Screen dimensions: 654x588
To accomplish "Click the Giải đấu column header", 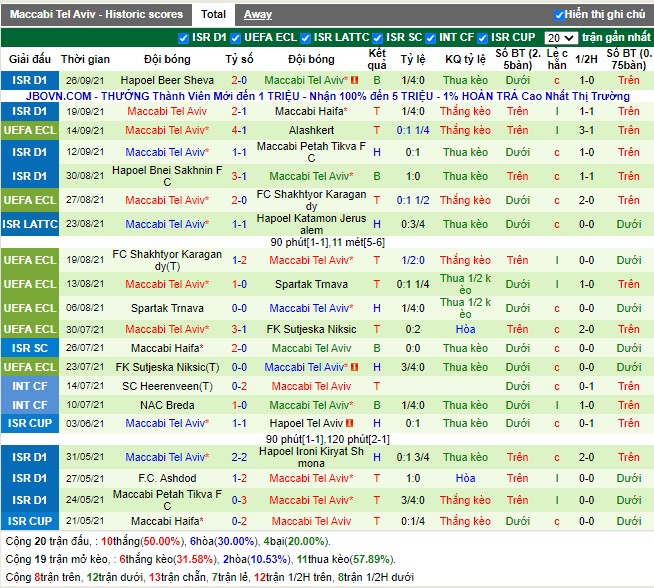I will point(30,59).
